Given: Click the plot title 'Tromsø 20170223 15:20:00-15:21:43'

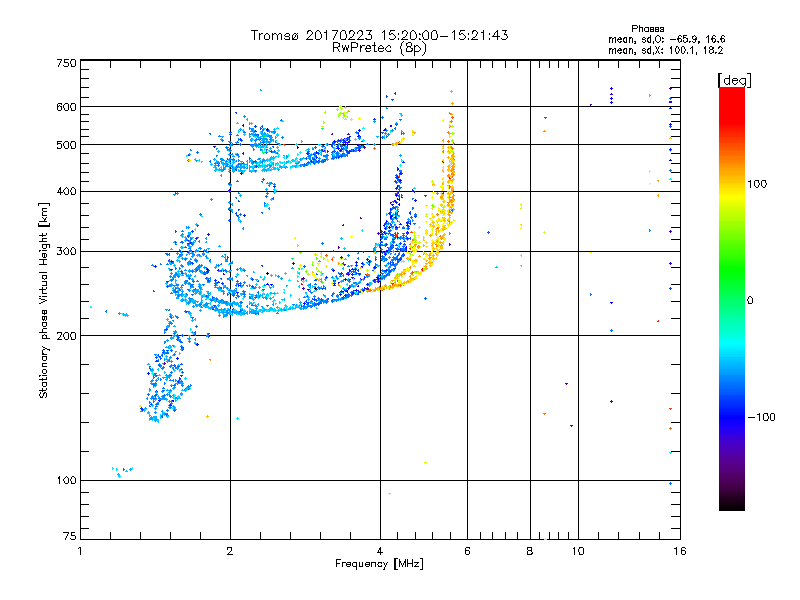Looking at the screenshot, I should 379,35.
